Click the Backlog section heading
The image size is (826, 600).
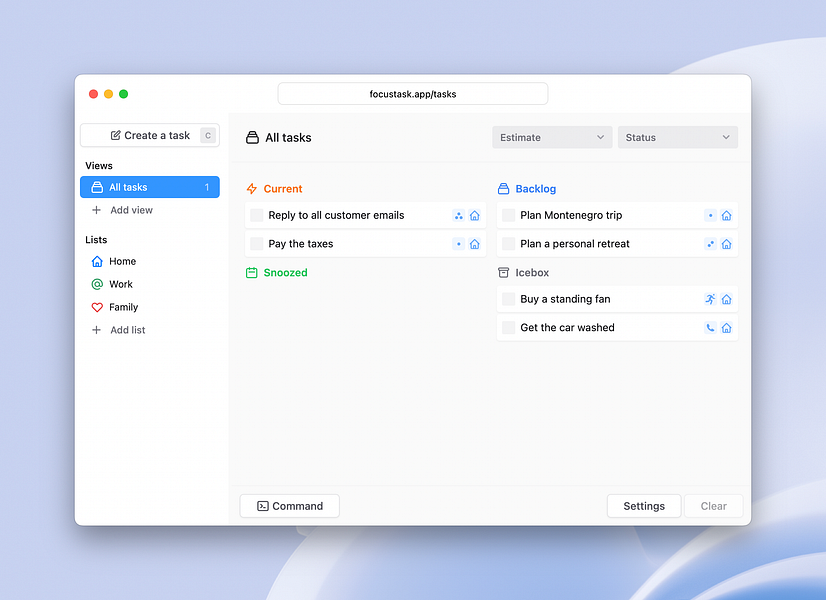point(536,189)
